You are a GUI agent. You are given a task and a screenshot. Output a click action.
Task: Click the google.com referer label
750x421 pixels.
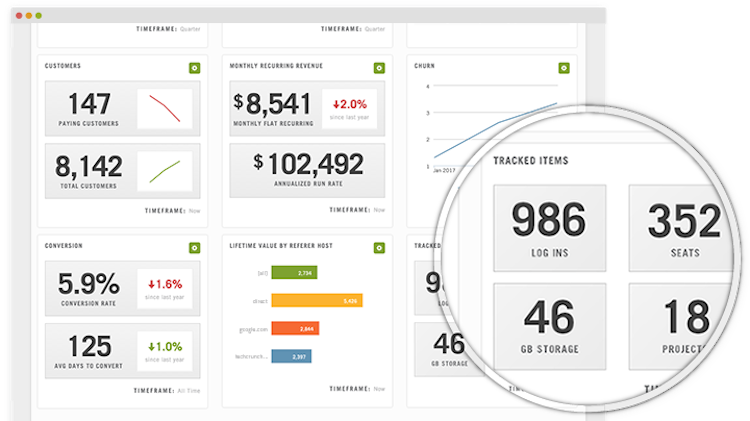(253, 329)
